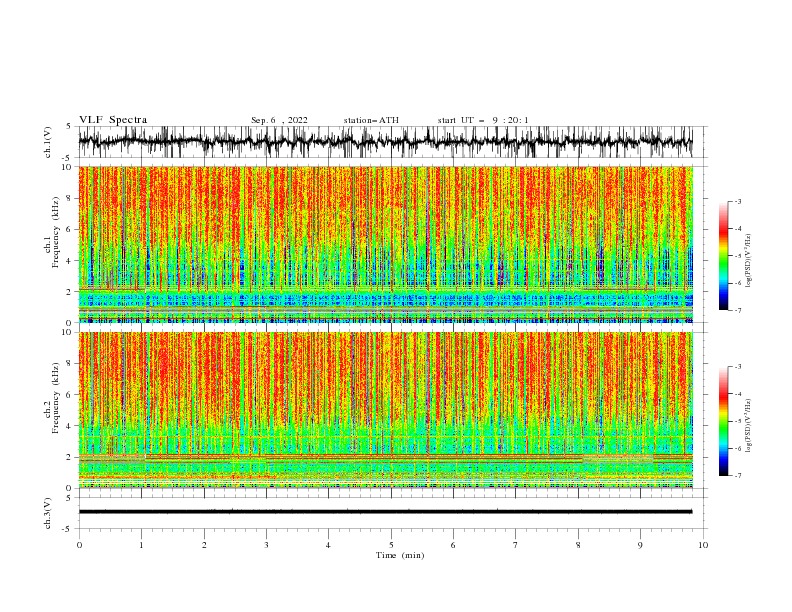Screen dimensions: 792x612
Task: Click the "4" kHz tick on ch.2 axis
Action: pyautogui.click(x=69, y=426)
